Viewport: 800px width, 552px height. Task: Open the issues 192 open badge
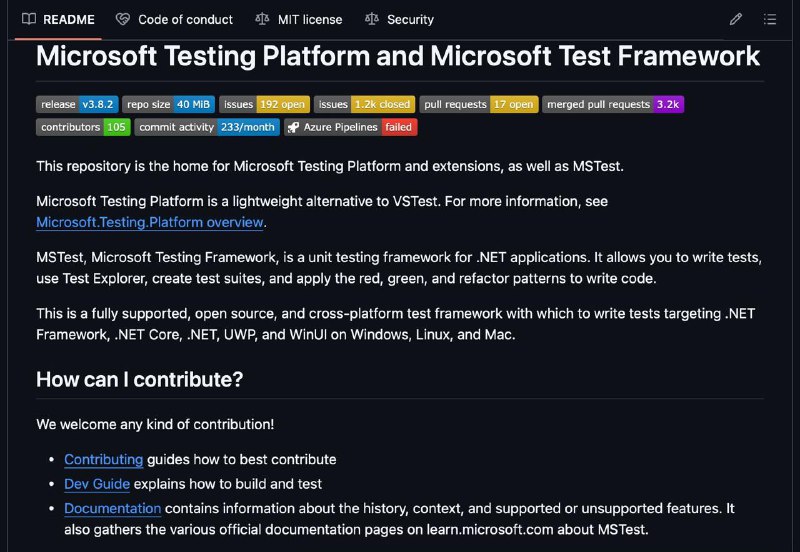(x=264, y=105)
